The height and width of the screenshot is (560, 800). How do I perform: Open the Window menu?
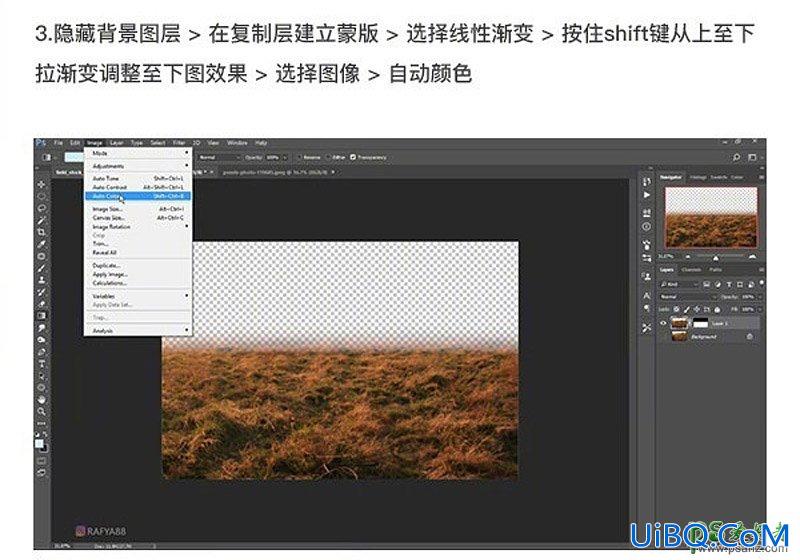[237, 143]
